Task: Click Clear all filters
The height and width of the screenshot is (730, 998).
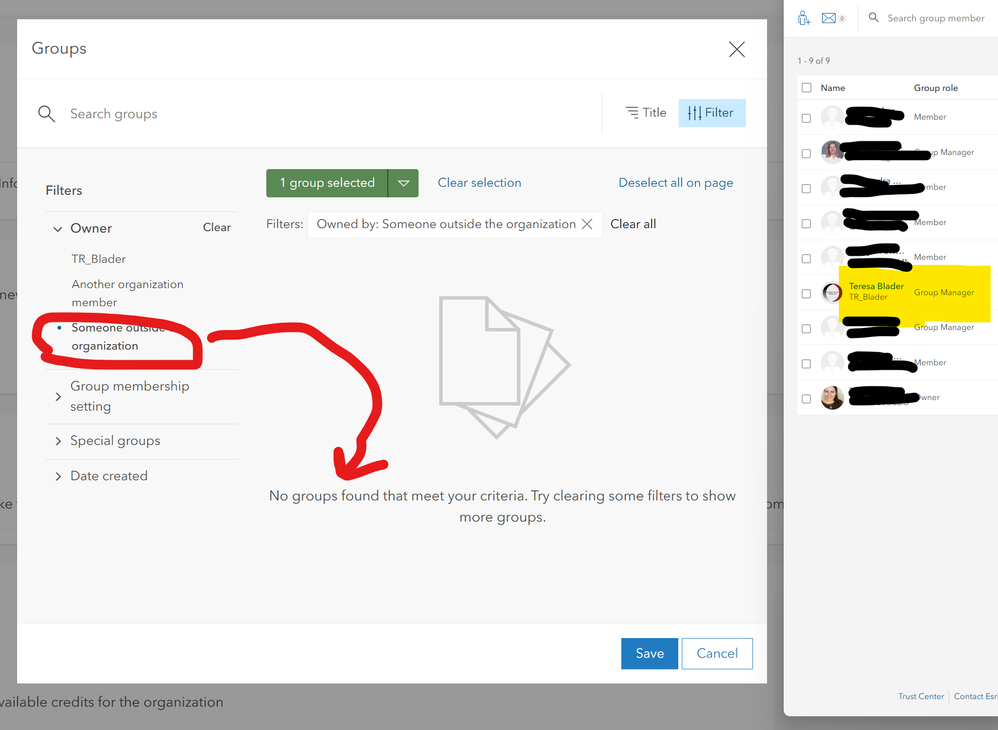Action: tap(633, 224)
